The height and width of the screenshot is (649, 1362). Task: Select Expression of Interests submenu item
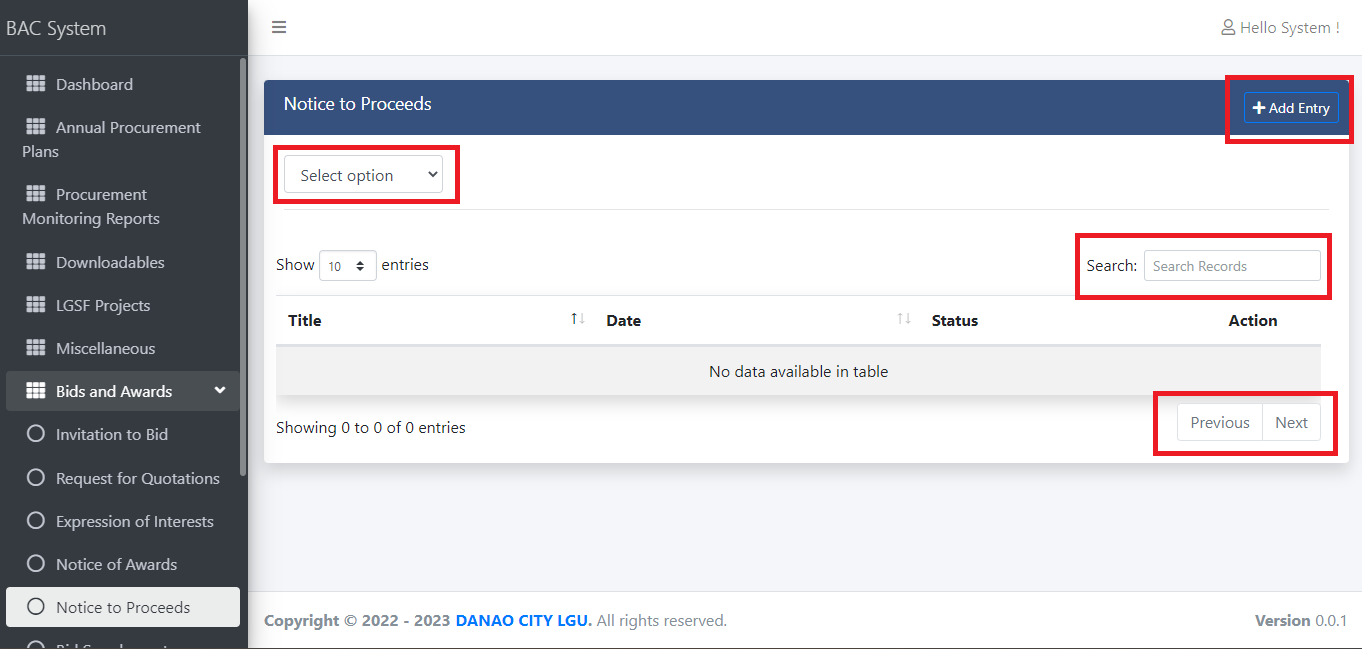[x=122, y=521]
